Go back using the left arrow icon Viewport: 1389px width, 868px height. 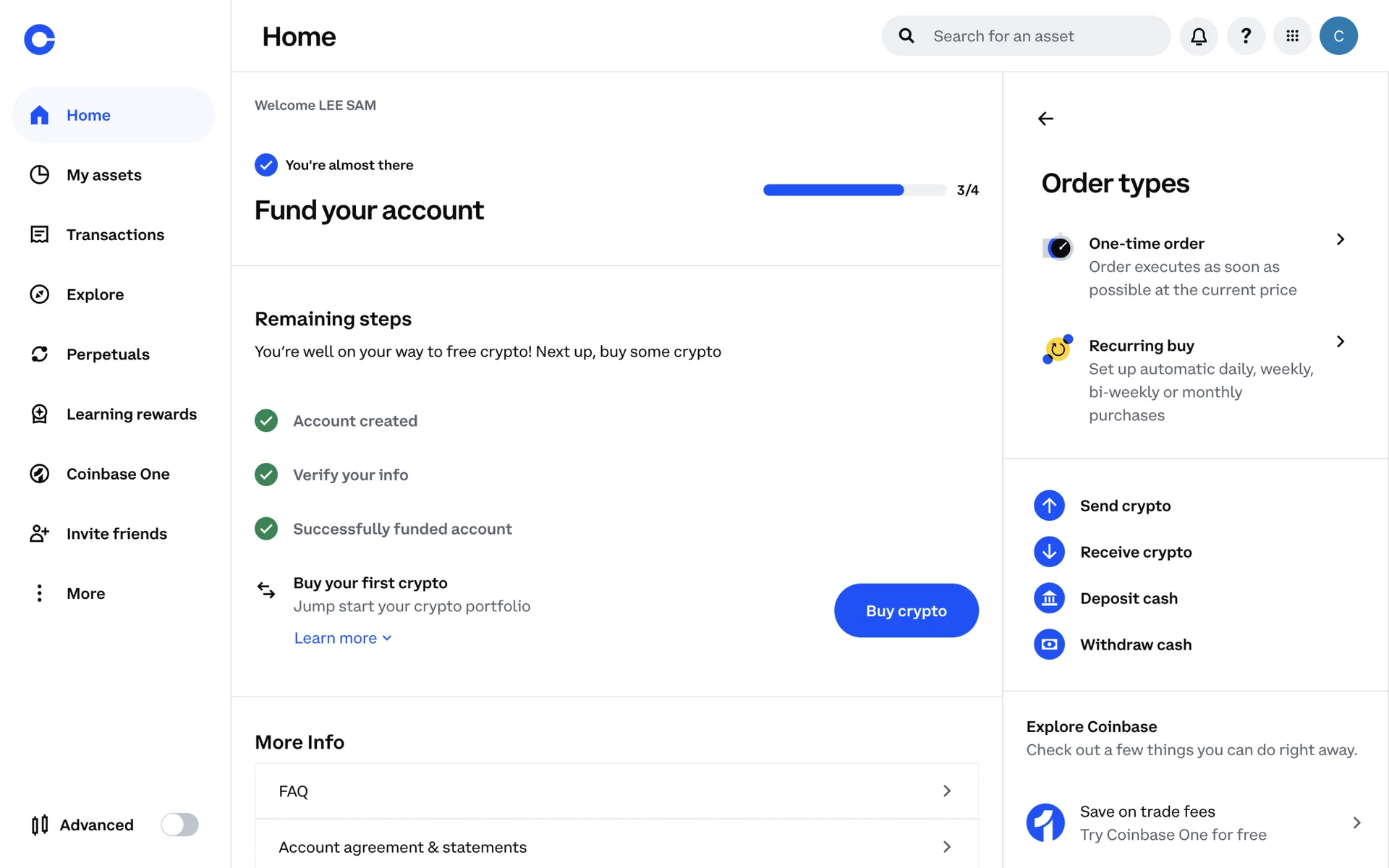[x=1045, y=119]
